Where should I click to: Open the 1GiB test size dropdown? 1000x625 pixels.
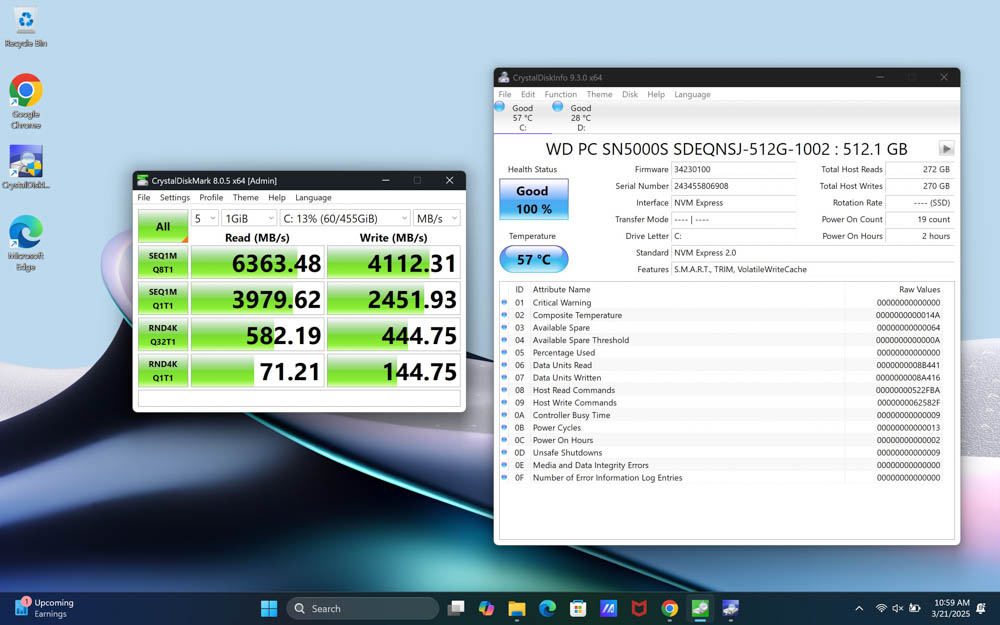(249, 218)
